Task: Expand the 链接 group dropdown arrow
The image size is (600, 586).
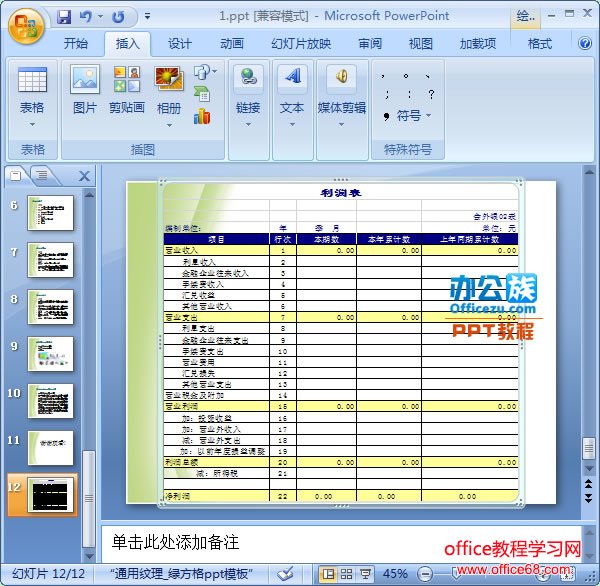Action: tap(248, 124)
